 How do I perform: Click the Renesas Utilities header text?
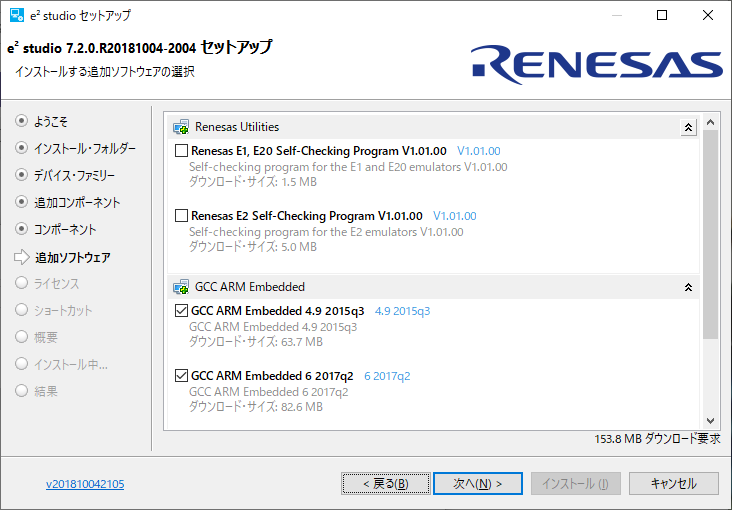tap(237, 127)
